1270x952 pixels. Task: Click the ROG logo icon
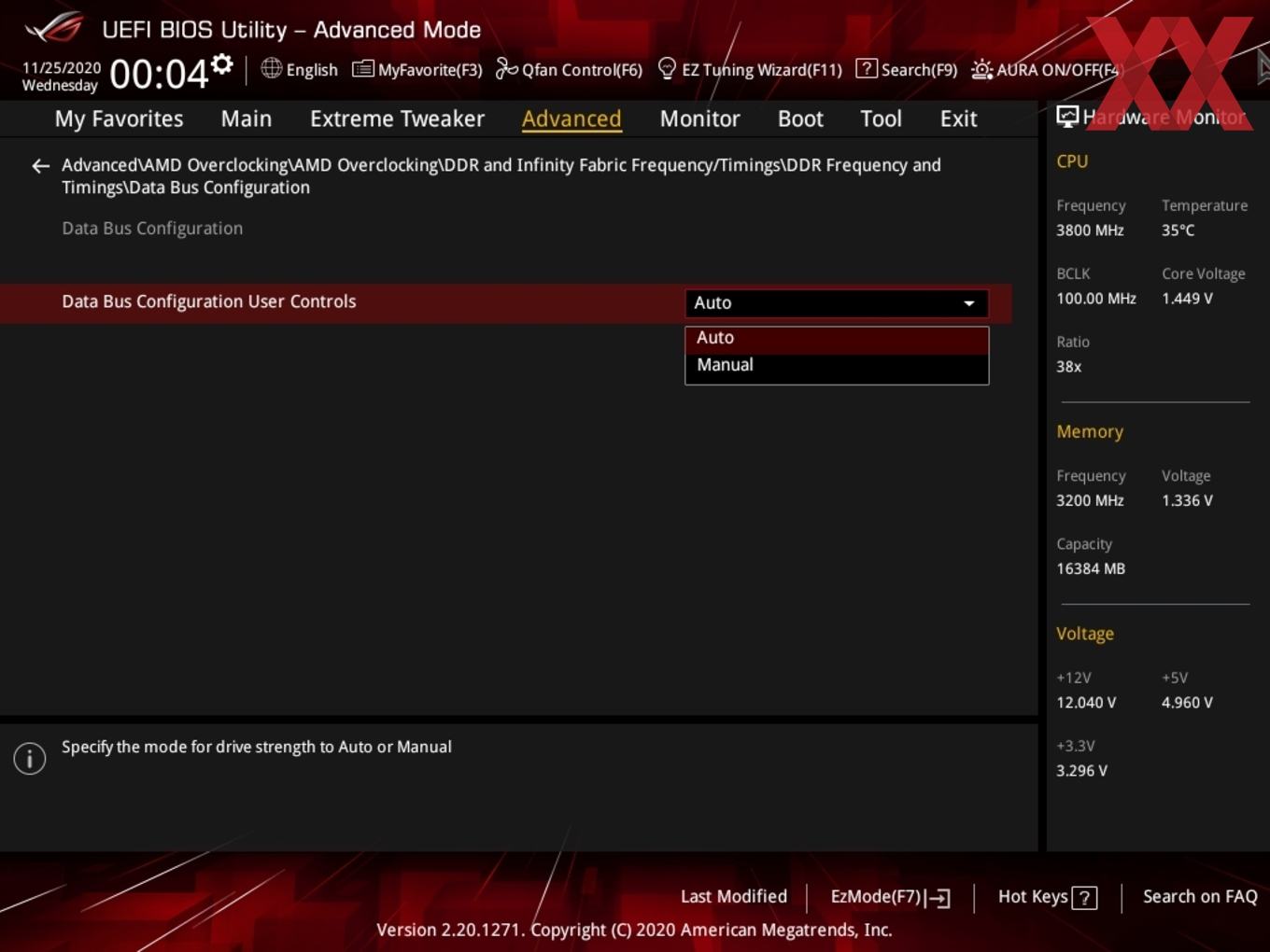(54, 28)
